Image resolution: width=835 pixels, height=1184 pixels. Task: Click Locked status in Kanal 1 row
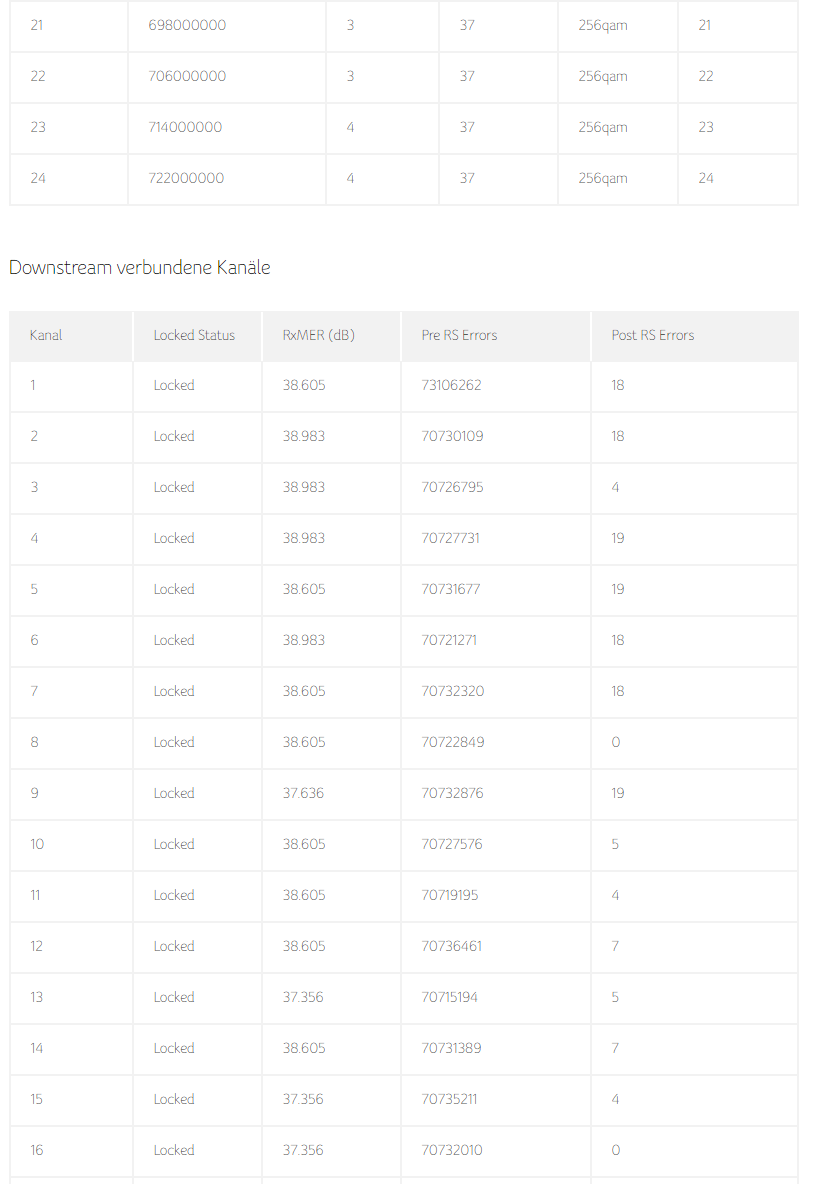(x=174, y=385)
